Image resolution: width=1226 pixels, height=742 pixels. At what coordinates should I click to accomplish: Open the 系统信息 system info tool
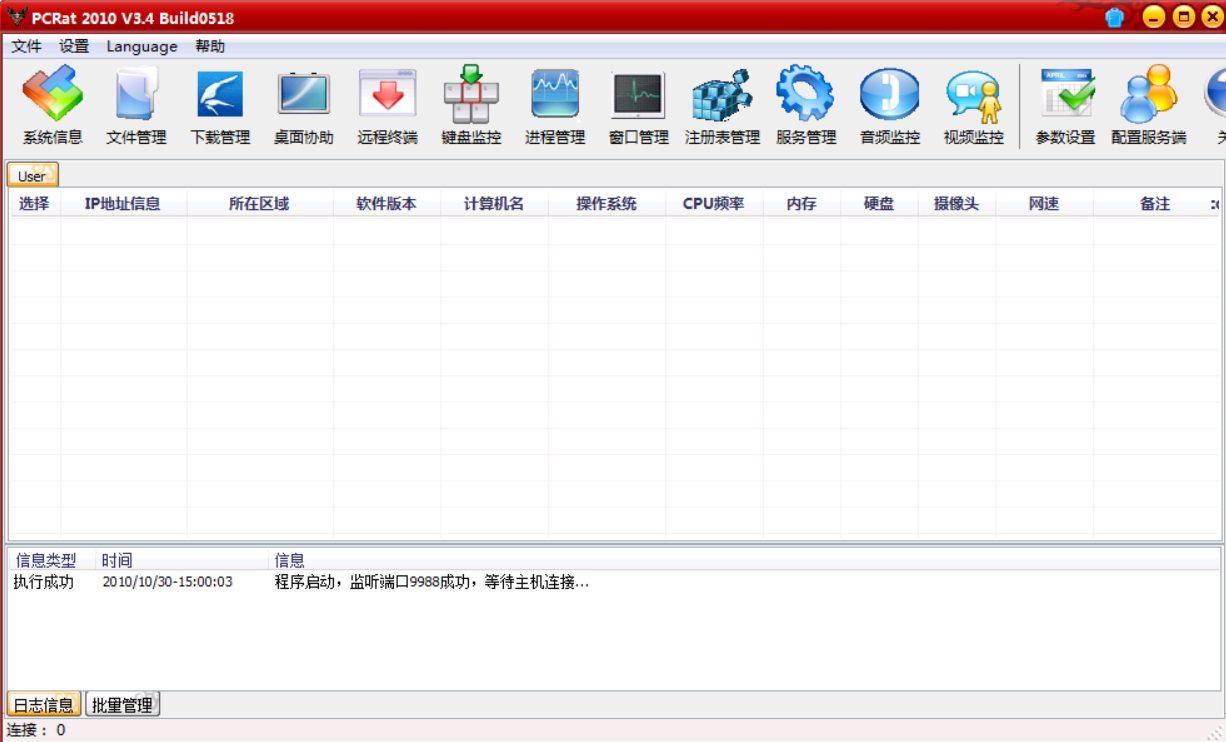click(x=53, y=105)
